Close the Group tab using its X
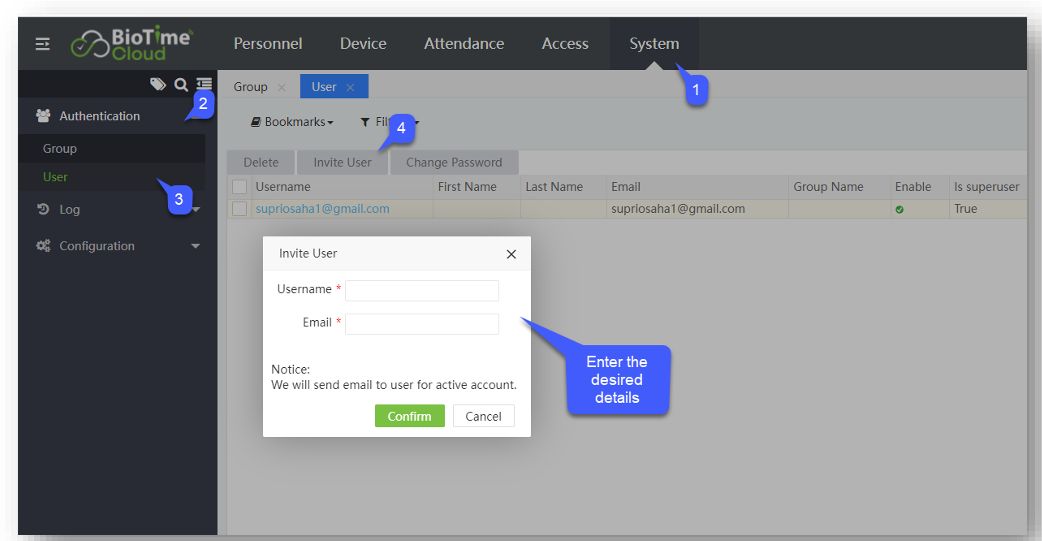The width and height of the screenshot is (1042, 541). (x=281, y=88)
